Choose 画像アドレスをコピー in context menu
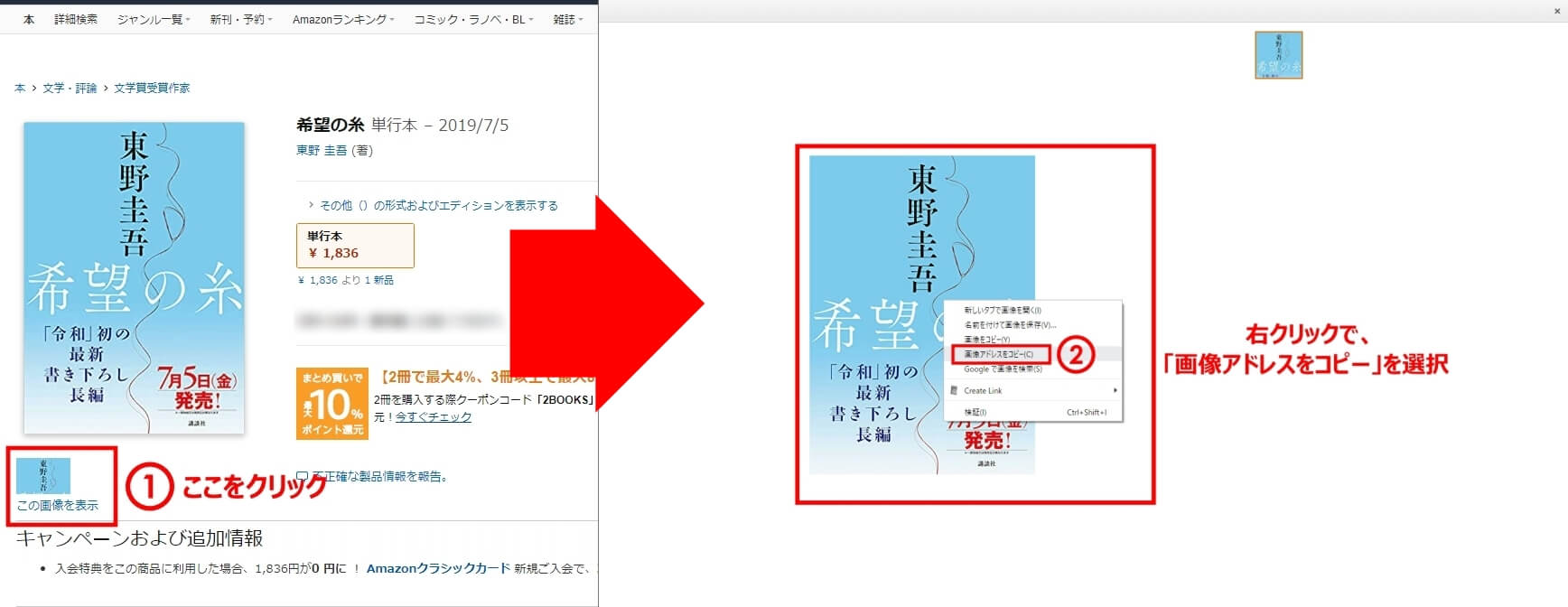Image resolution: width=1568 pixels, height=607 pixels. [1001, 354]
